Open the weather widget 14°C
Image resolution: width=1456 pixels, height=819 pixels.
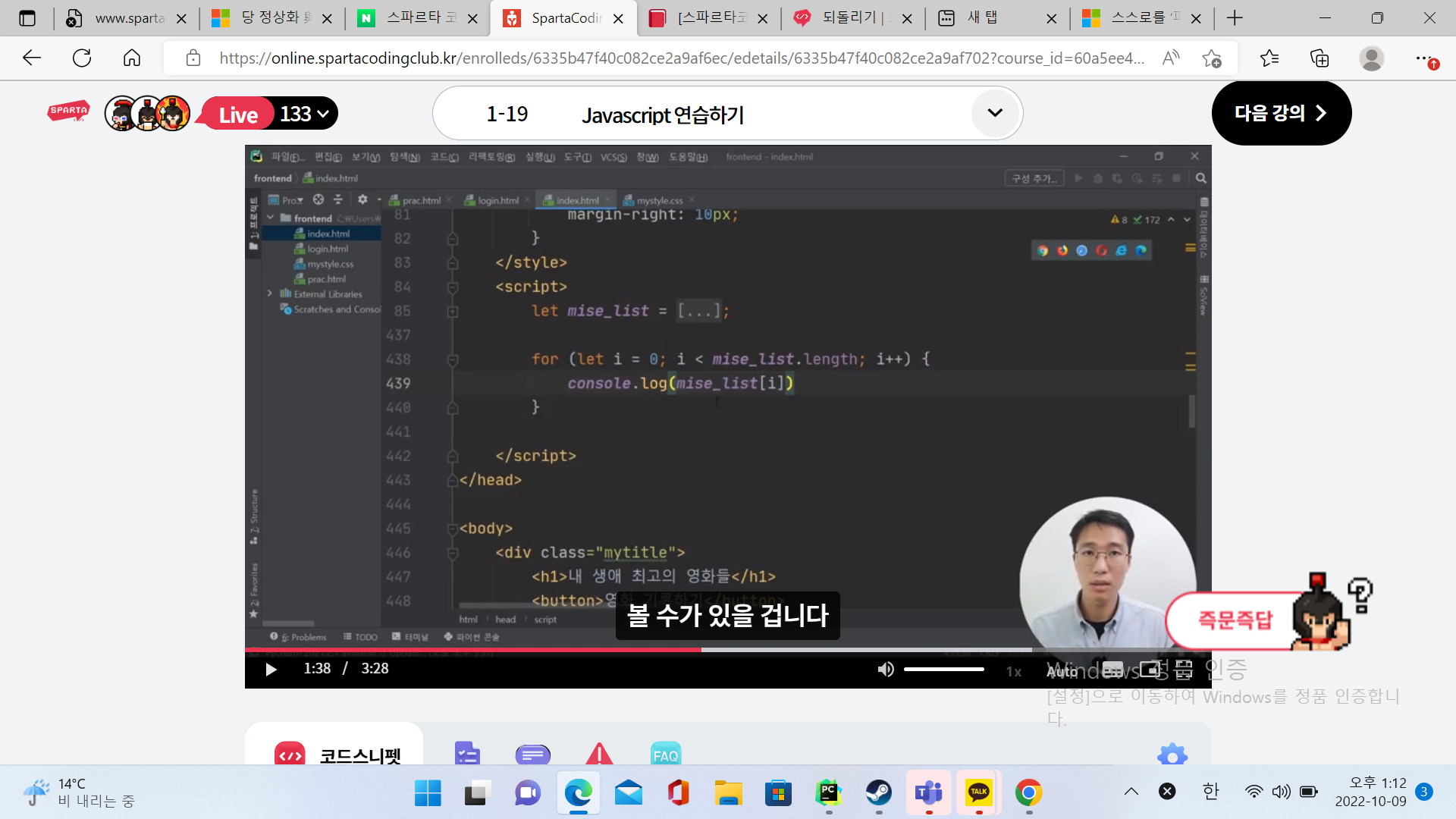point(79,792)
